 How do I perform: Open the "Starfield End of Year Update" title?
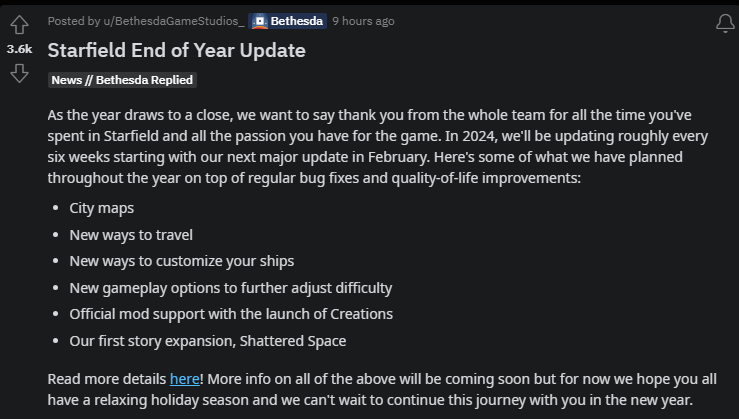[x=177, y=50]
